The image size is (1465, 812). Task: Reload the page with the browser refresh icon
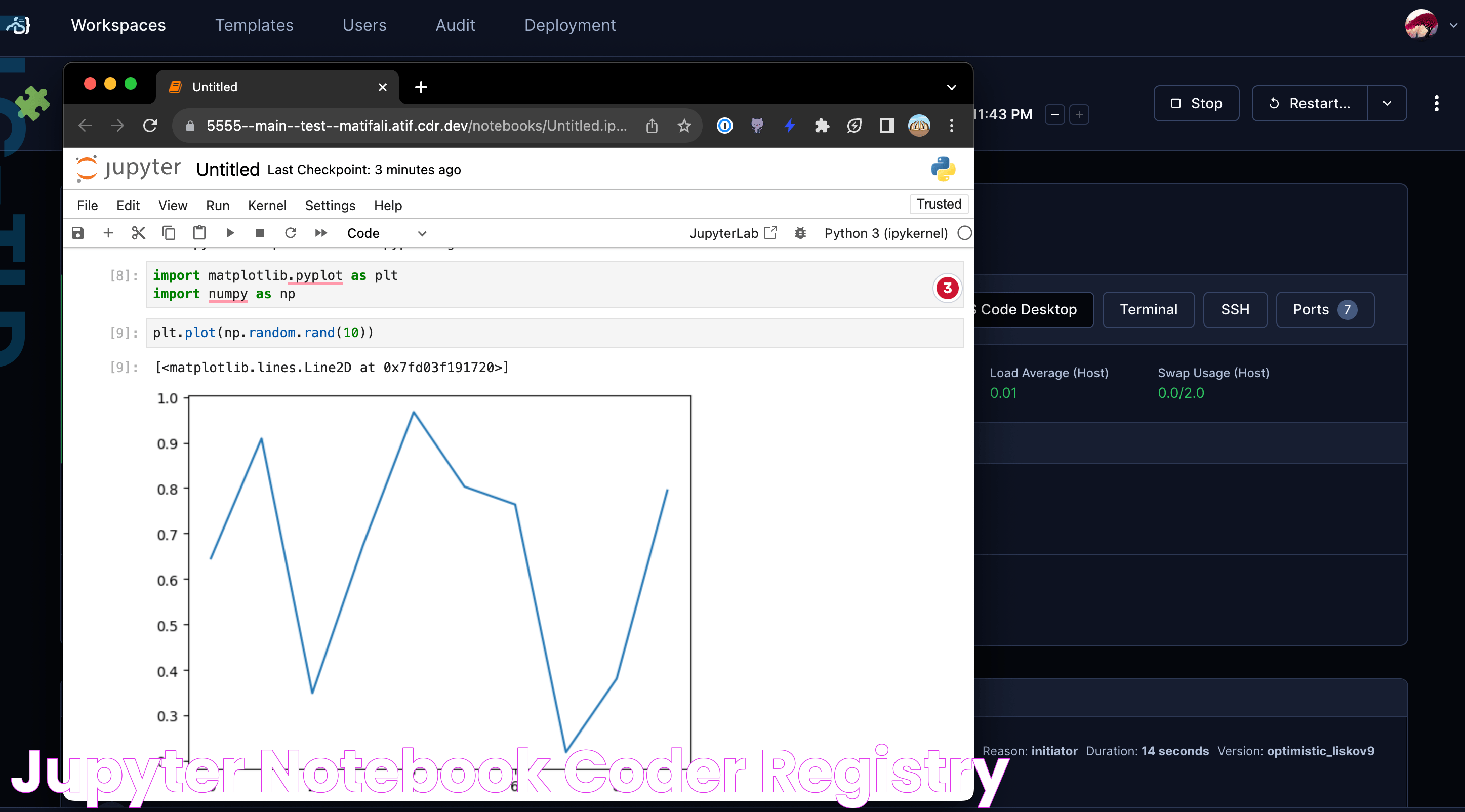(150, 126)
